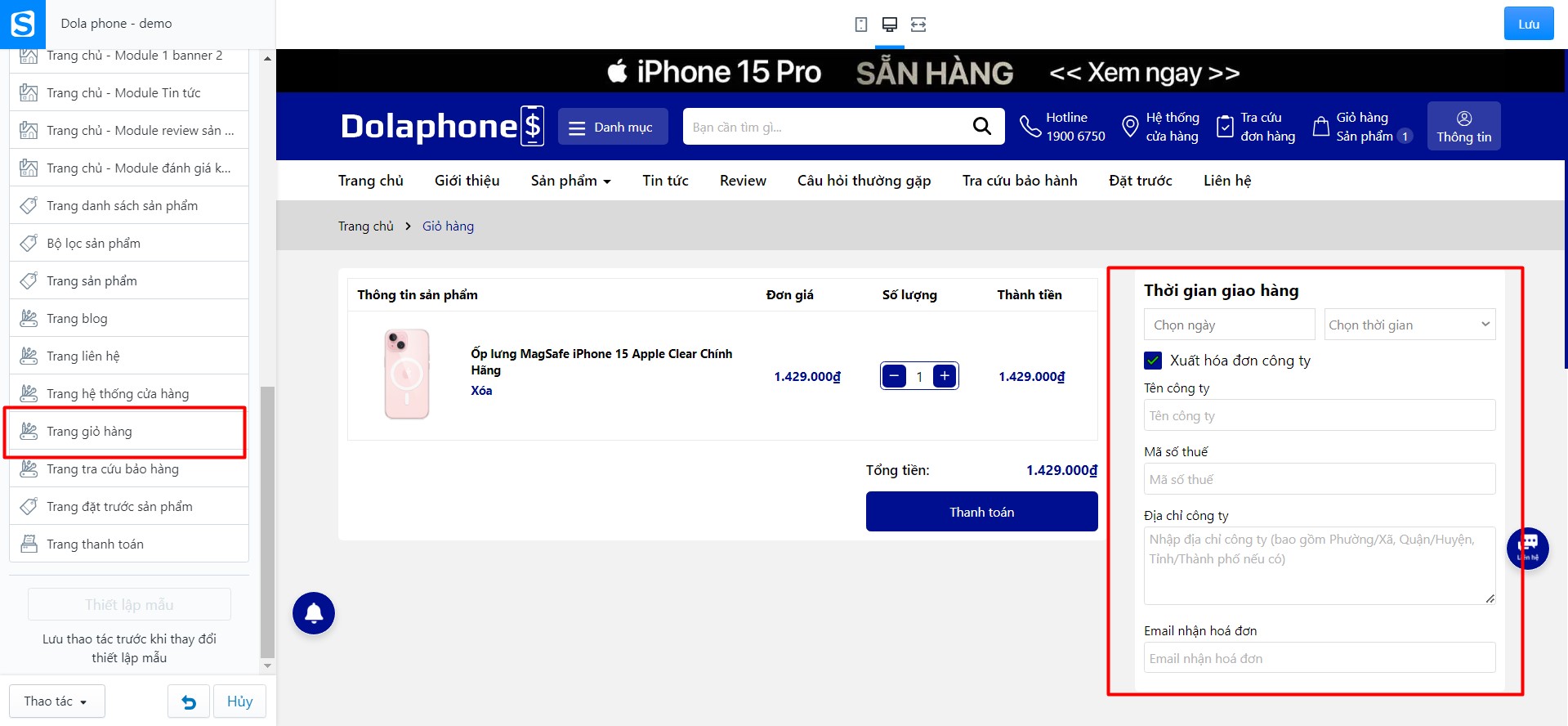
Task: Click the Xem ngay banner link
Action: (1144, 73)
